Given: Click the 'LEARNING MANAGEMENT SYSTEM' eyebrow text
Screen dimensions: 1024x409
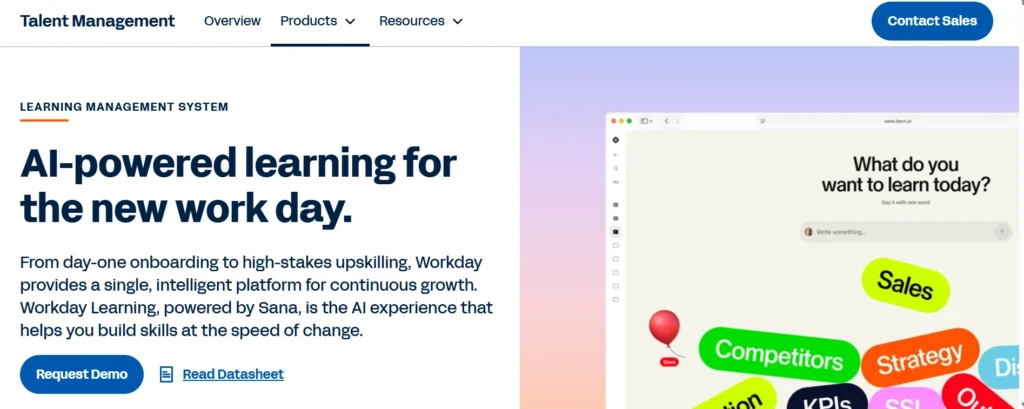Looking at the screenshot, I should [124, 106].
